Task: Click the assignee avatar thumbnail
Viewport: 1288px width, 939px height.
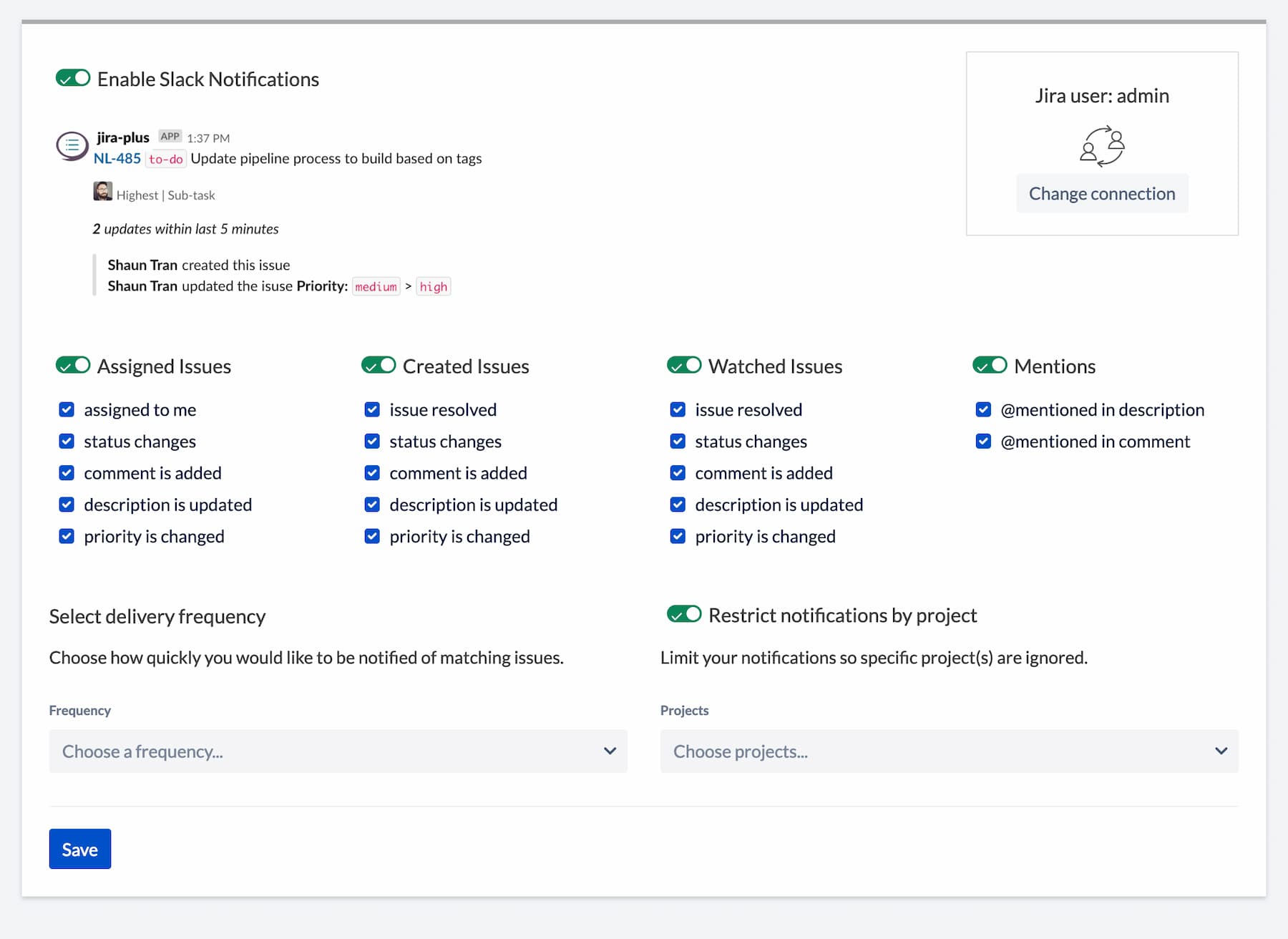Action: (x=102, y=192)
